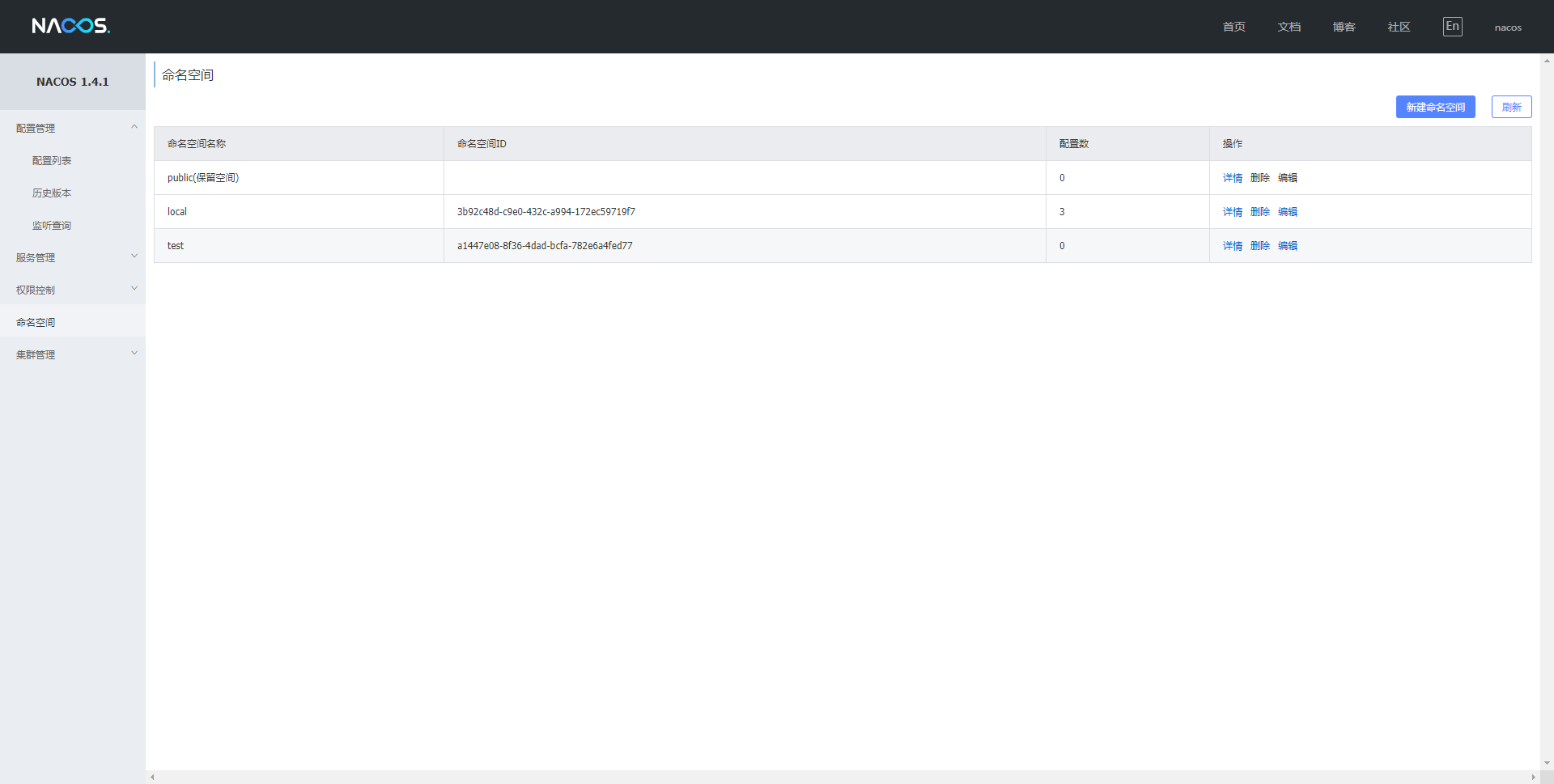1554x784 pixels.
Task: Click the nacos account name
Action: pos(1507,27)
